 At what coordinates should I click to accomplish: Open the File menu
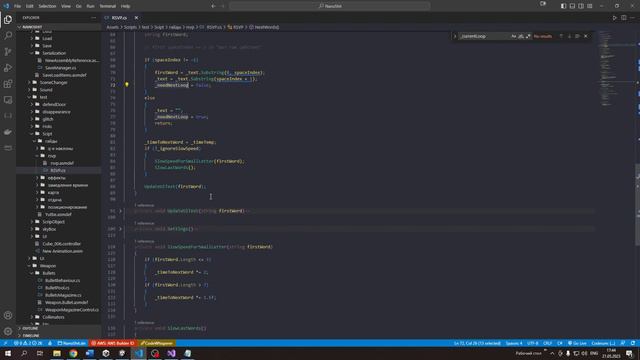click(x=17, y=6)
